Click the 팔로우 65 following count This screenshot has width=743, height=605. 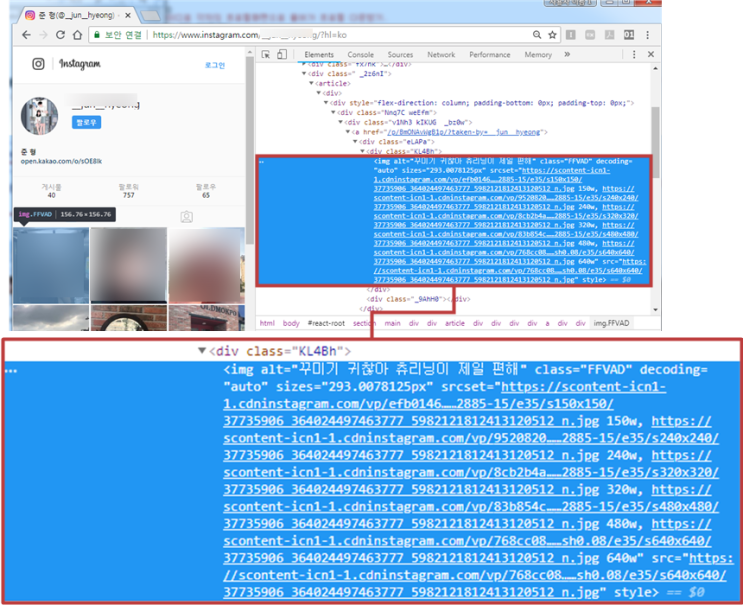click(206, 191)
